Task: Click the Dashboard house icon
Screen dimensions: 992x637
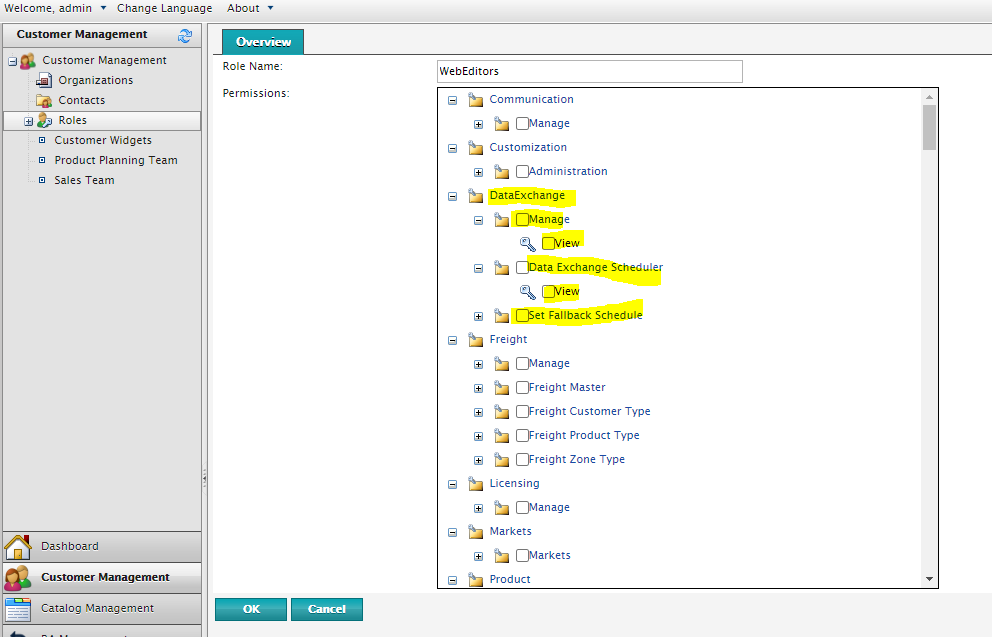Action: pos(18,547)
